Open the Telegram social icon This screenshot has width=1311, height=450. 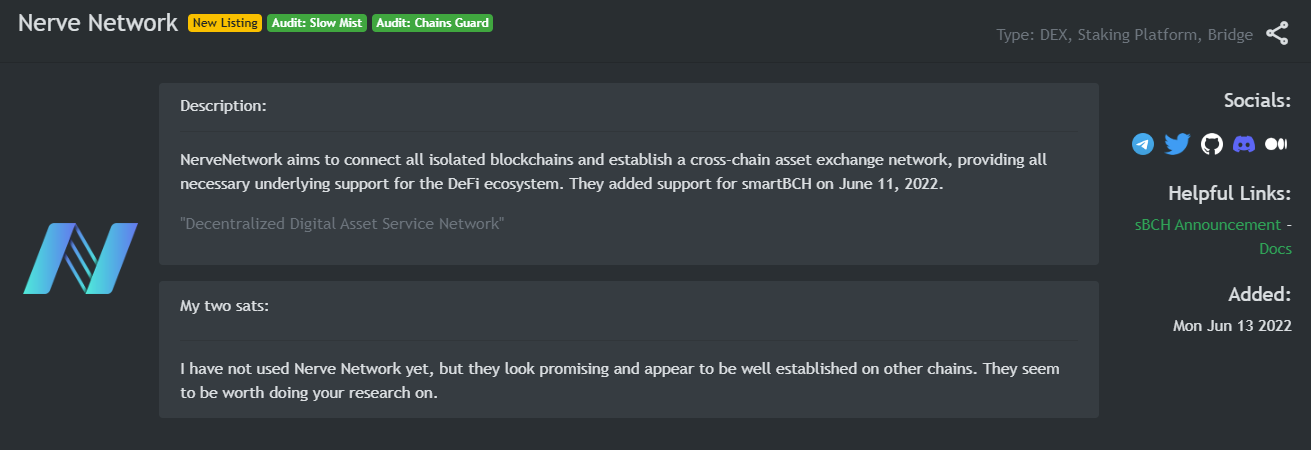click(1143, 144)
